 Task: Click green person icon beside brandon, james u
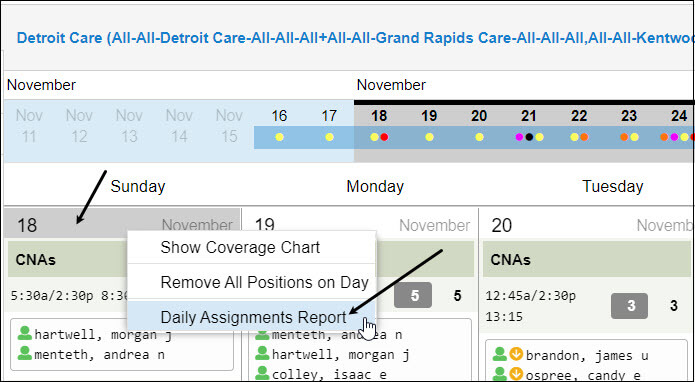tap(500, 354)
